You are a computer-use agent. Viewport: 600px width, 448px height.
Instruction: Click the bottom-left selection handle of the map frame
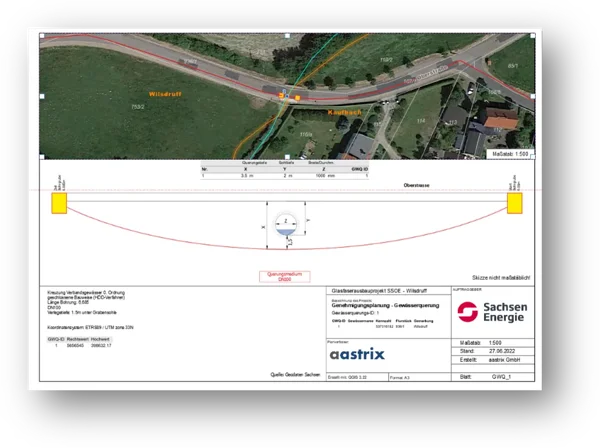click(41, 159)
